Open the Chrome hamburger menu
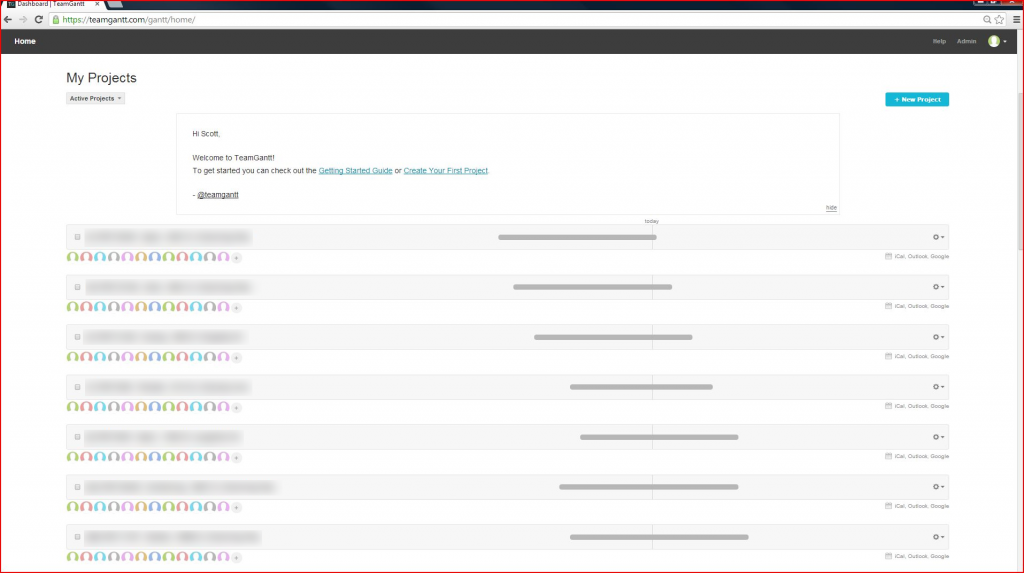This screenshot has height=573, width=1024. click(x=1016, y=20)
